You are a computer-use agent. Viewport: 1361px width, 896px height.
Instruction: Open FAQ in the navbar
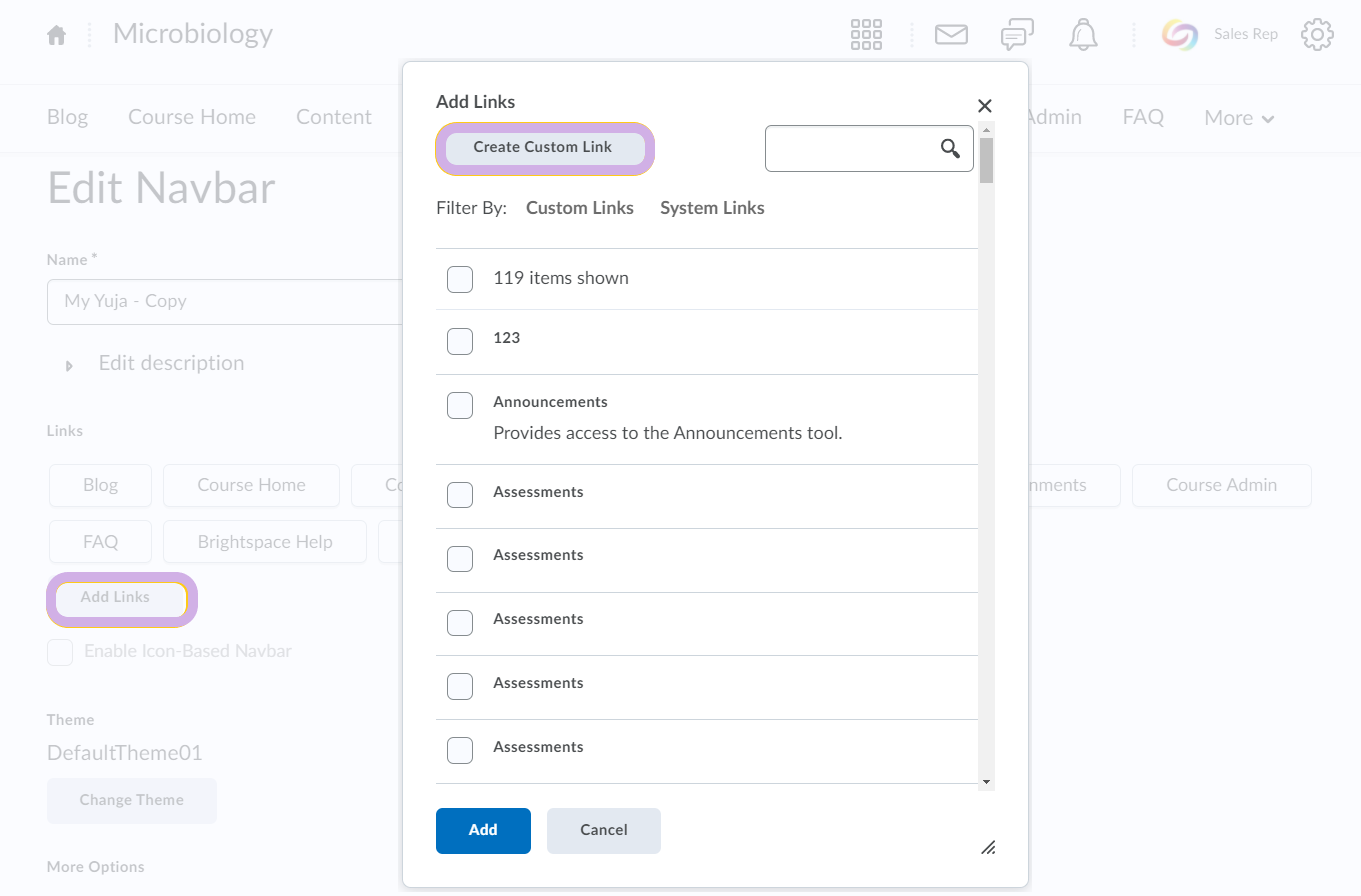[x=1143, y=117]
